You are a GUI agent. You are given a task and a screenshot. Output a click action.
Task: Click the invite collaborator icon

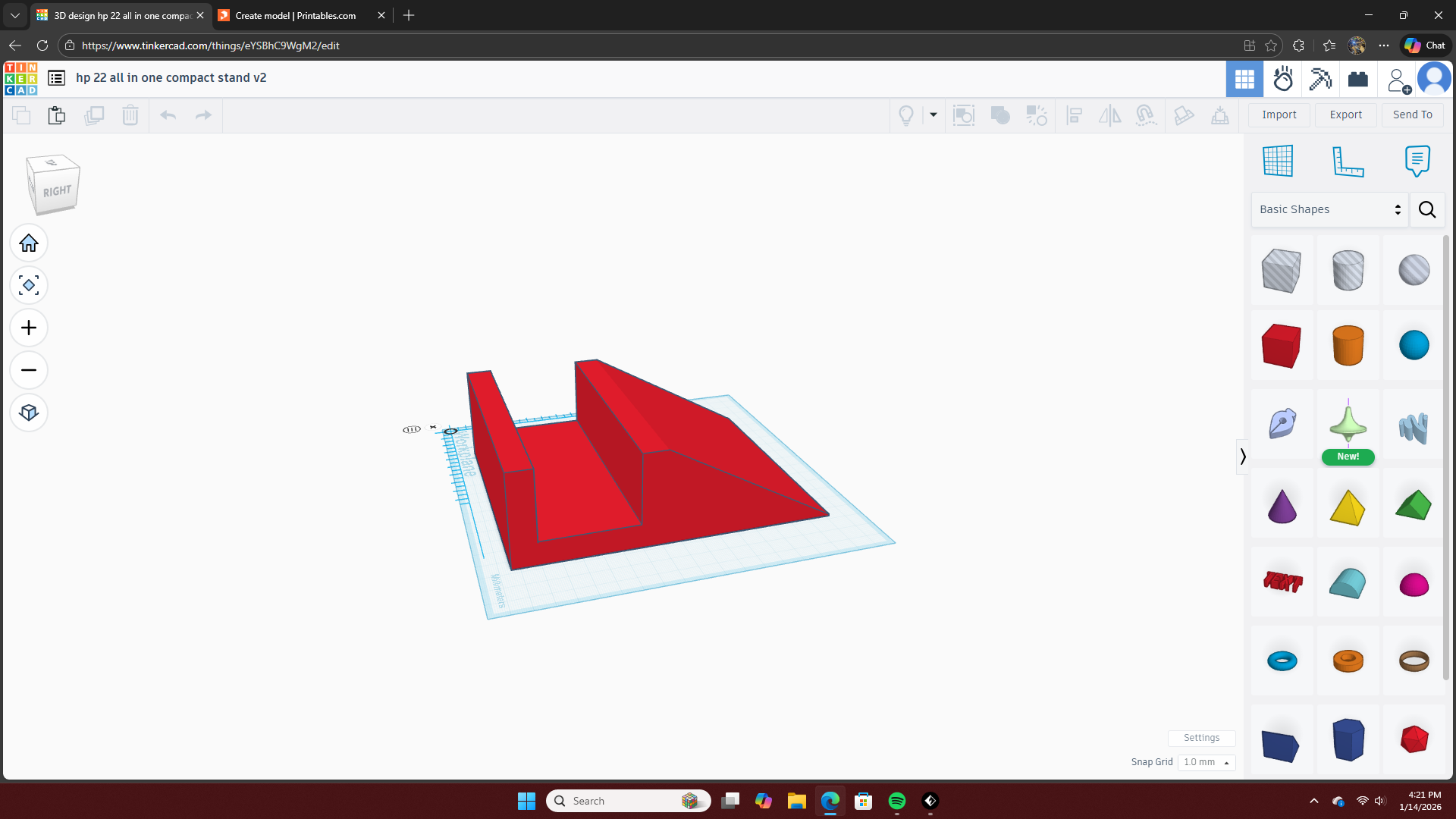(x=1398, y=80)
